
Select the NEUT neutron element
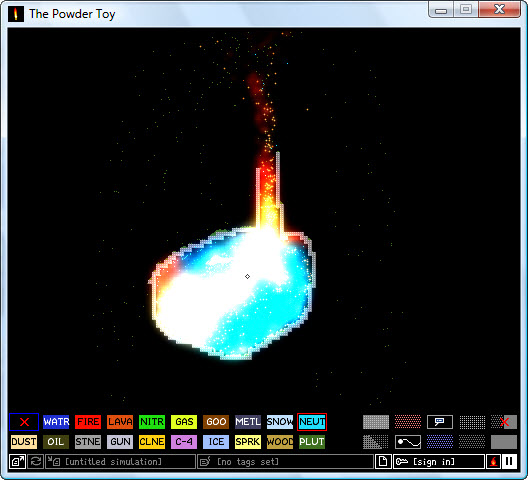tap(312, 422)
